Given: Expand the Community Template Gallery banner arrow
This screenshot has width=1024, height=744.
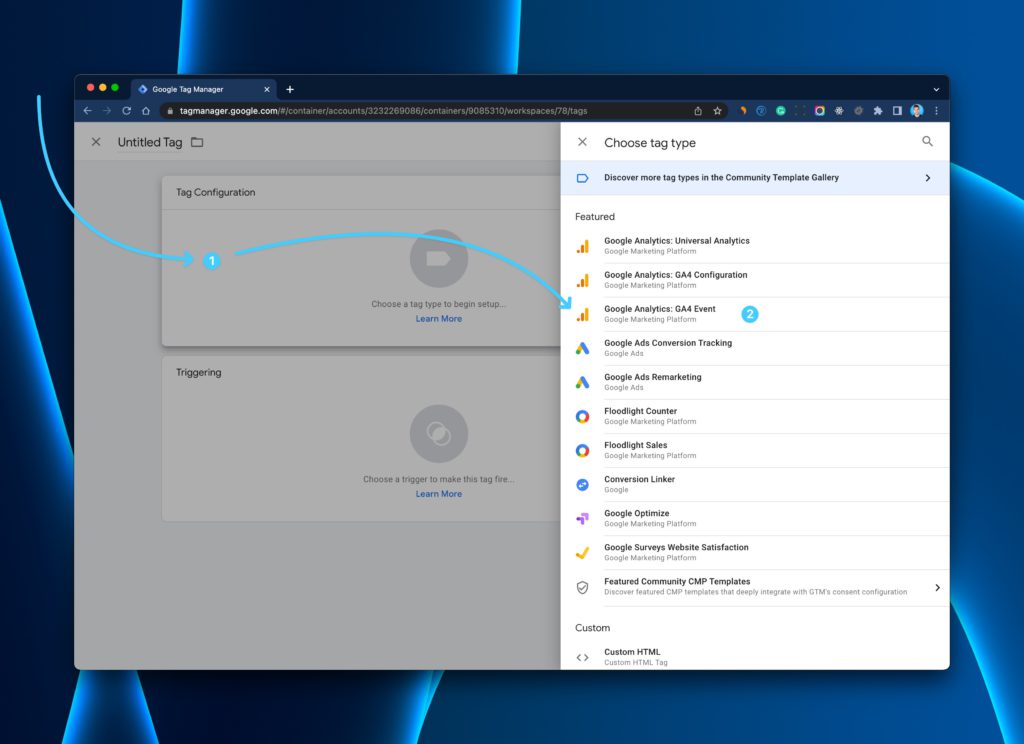Looking at the screenshot, I should pos(927,178).
